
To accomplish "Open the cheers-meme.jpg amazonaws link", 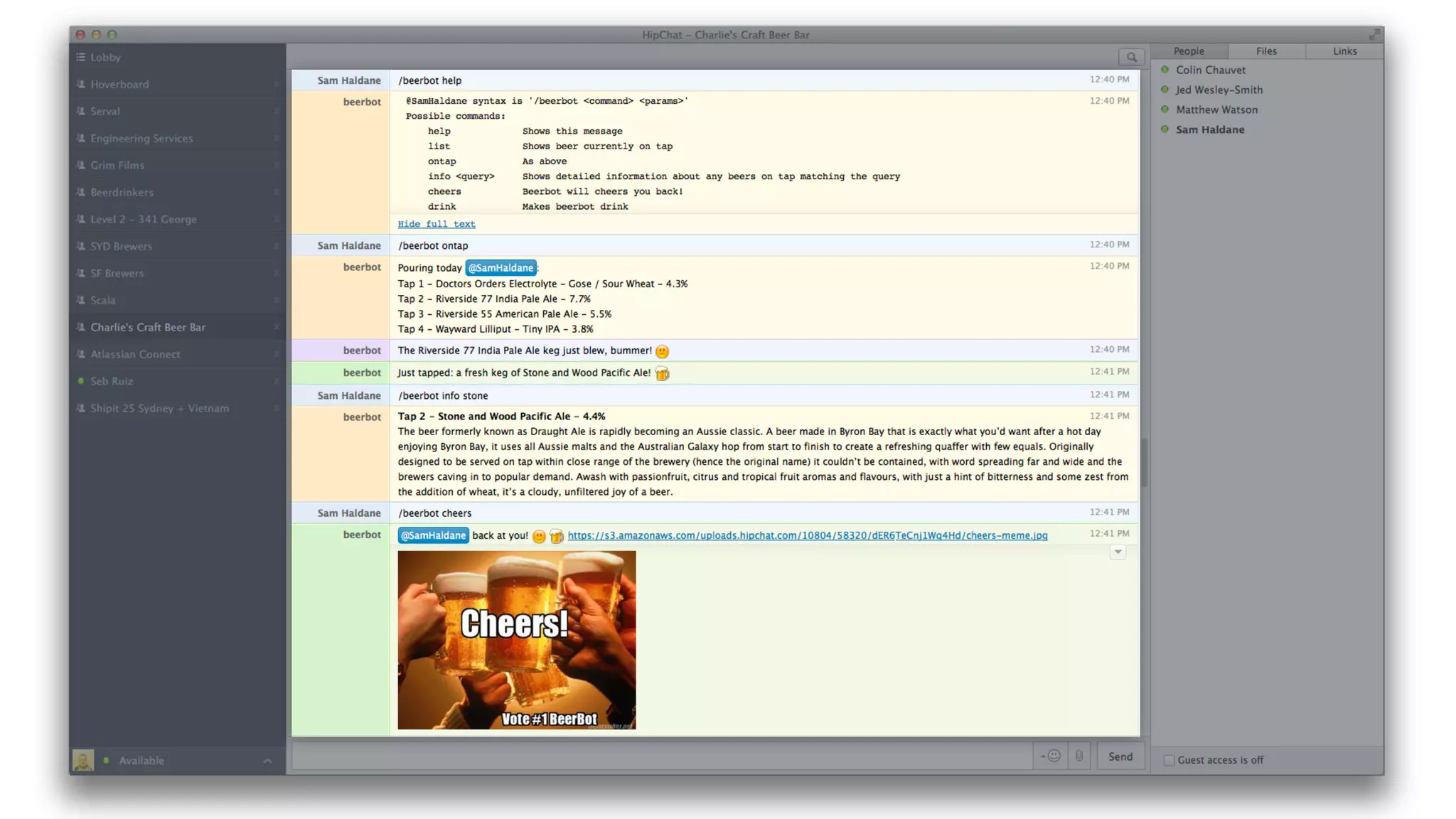I will [x=807, y=535].
